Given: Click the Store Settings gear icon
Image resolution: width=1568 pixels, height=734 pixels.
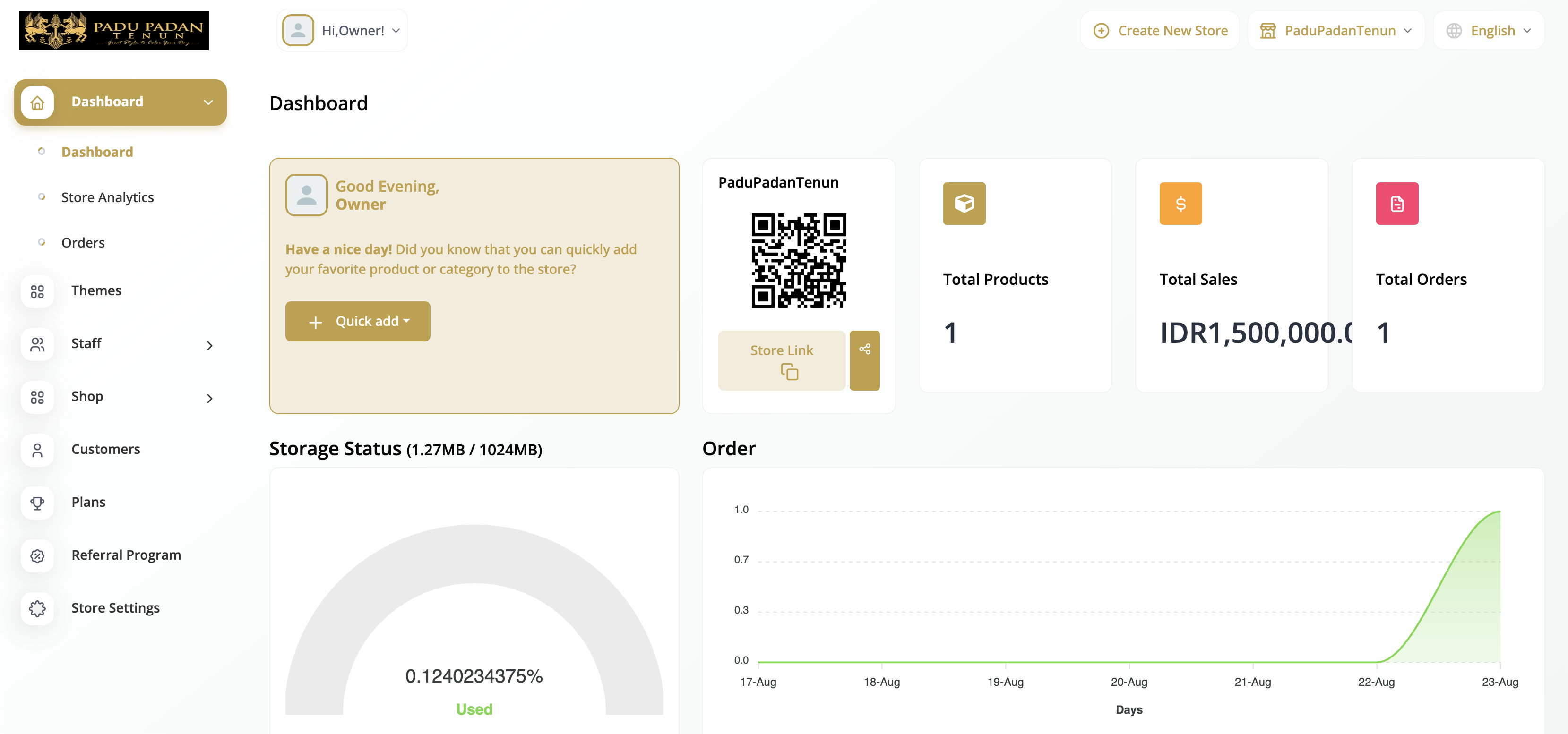Looking at the screenshot, I should coord(37,608).
